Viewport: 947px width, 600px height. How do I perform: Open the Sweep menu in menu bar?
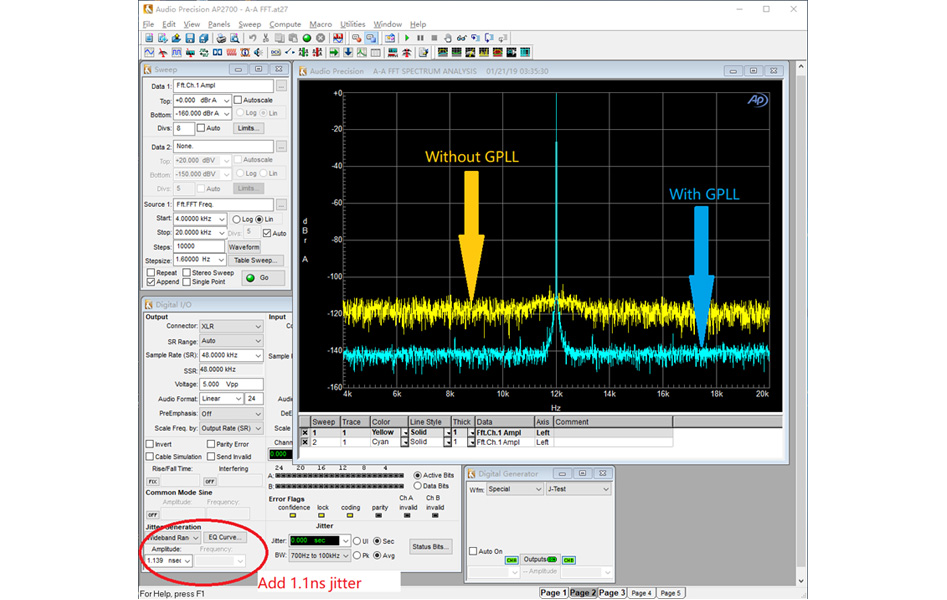(249, 24)
